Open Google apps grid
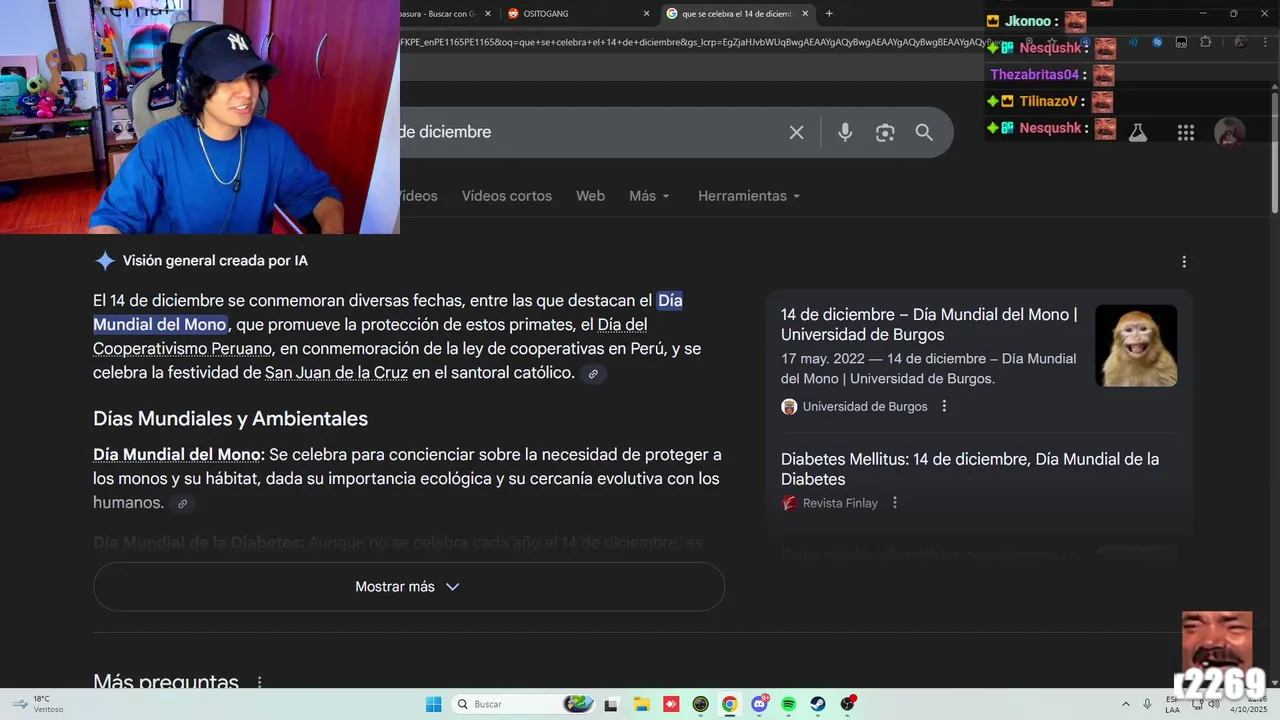The width and height of the screenshot is (1280, 720). point(1186,132)
